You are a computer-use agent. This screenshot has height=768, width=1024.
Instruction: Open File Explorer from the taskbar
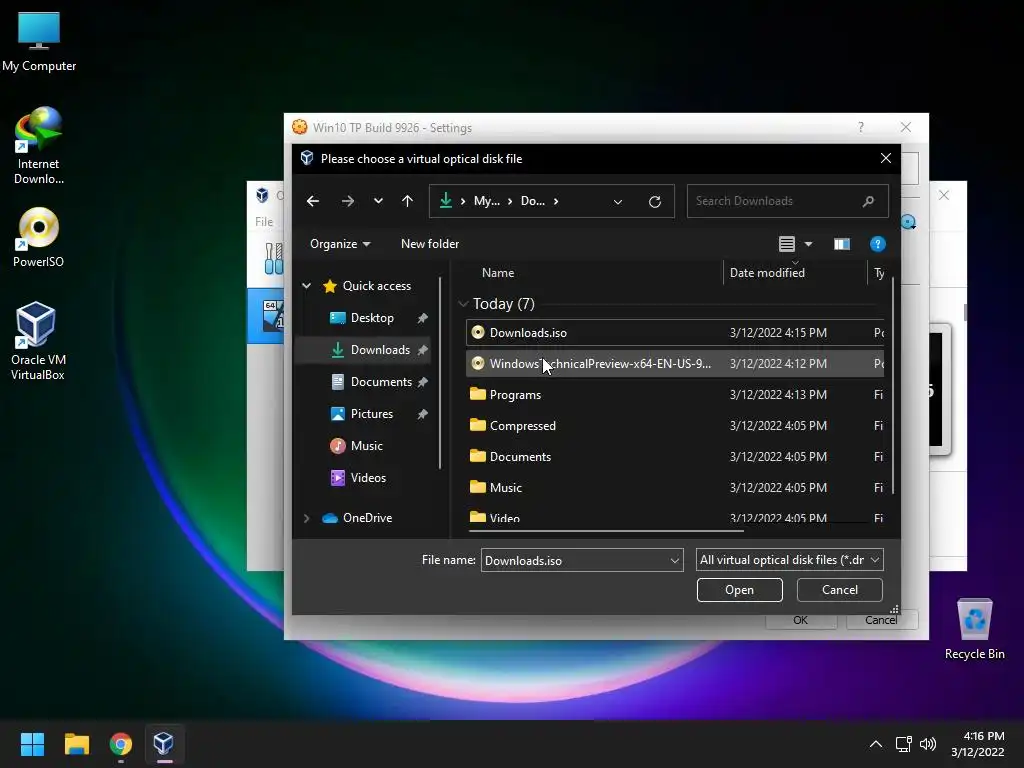point(77,744)
